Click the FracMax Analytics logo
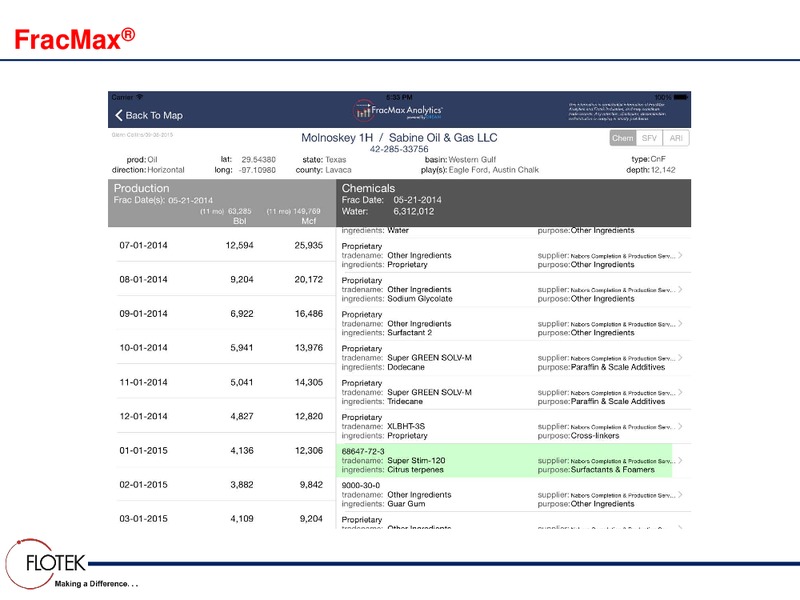This screenshot has width=800, height=600. tap(398, 110)
